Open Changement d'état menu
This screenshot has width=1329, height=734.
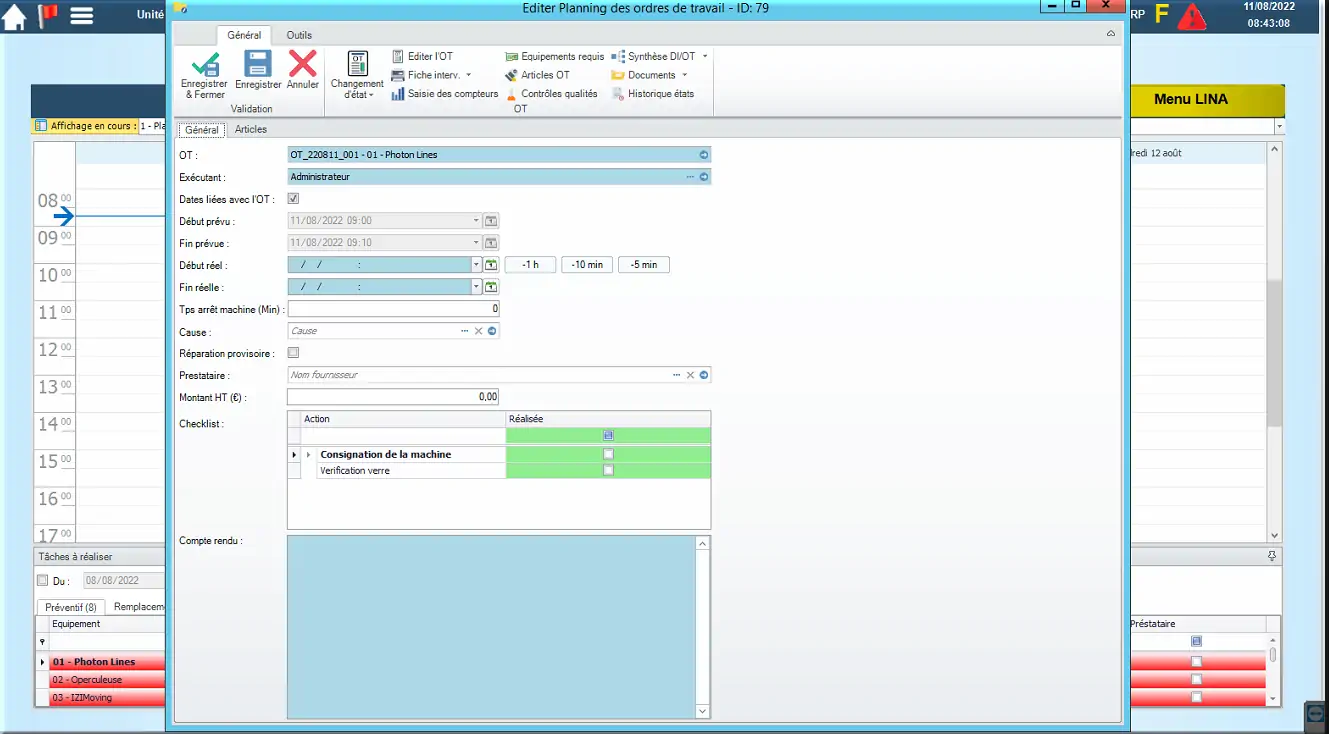[x=357, y=75]
